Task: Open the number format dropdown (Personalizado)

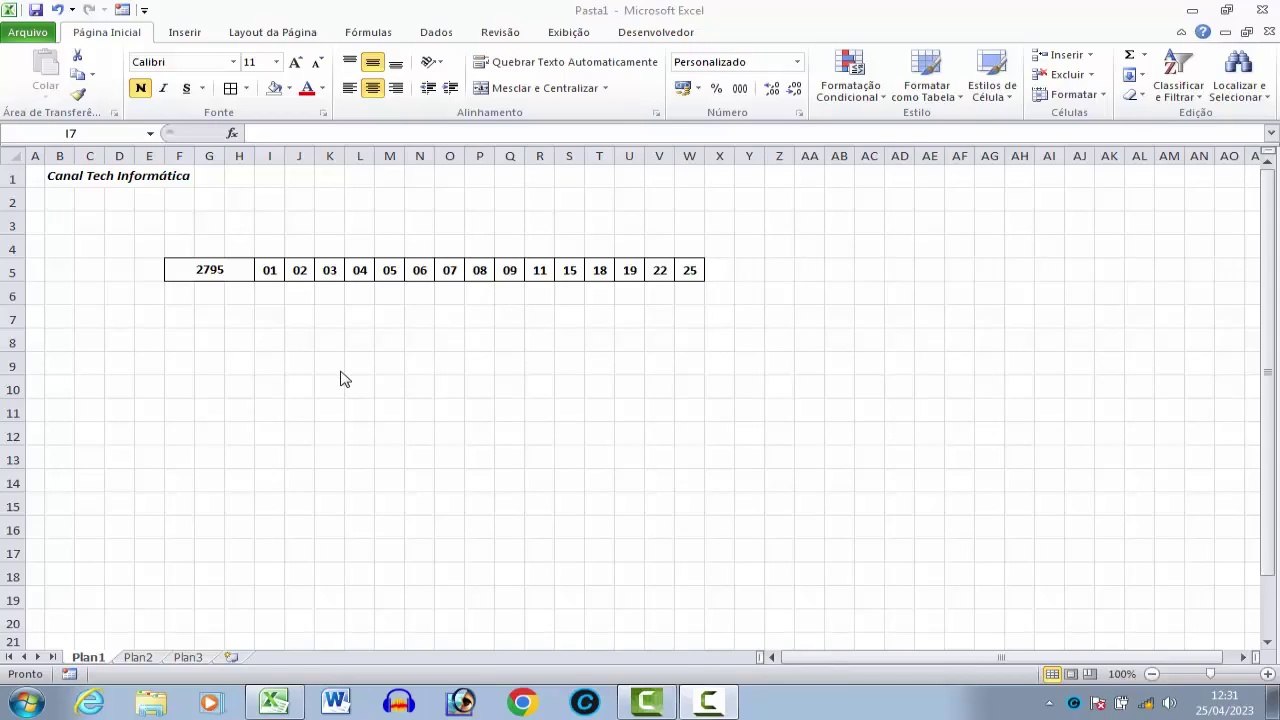Action: click(x=797, y=62)
